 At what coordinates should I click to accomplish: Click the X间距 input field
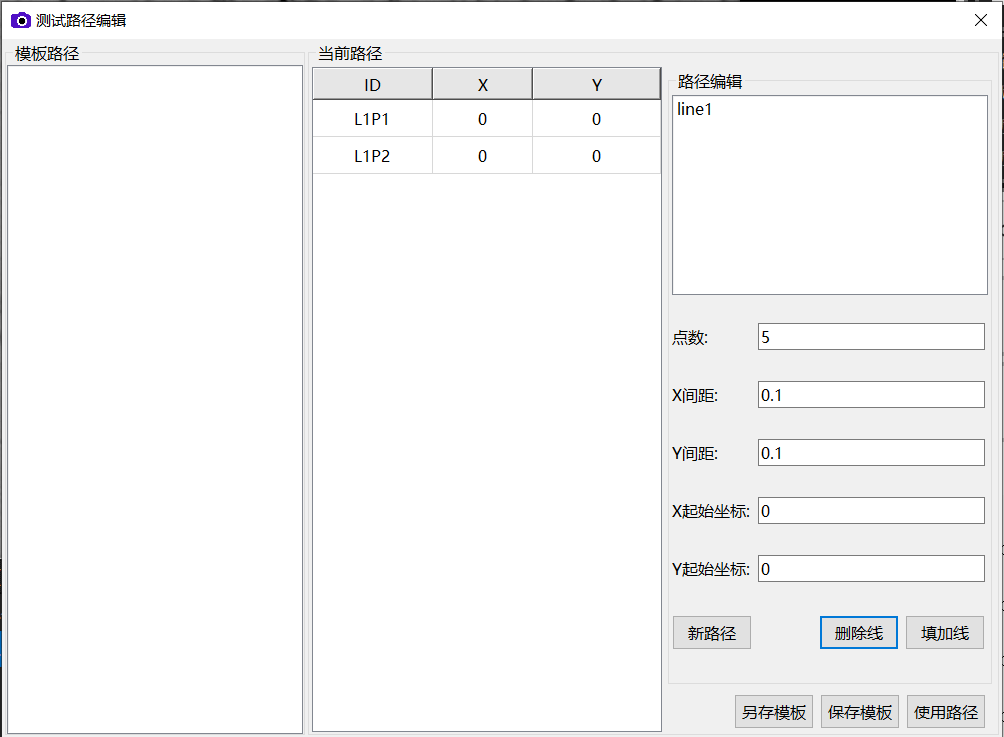[871, 395]
